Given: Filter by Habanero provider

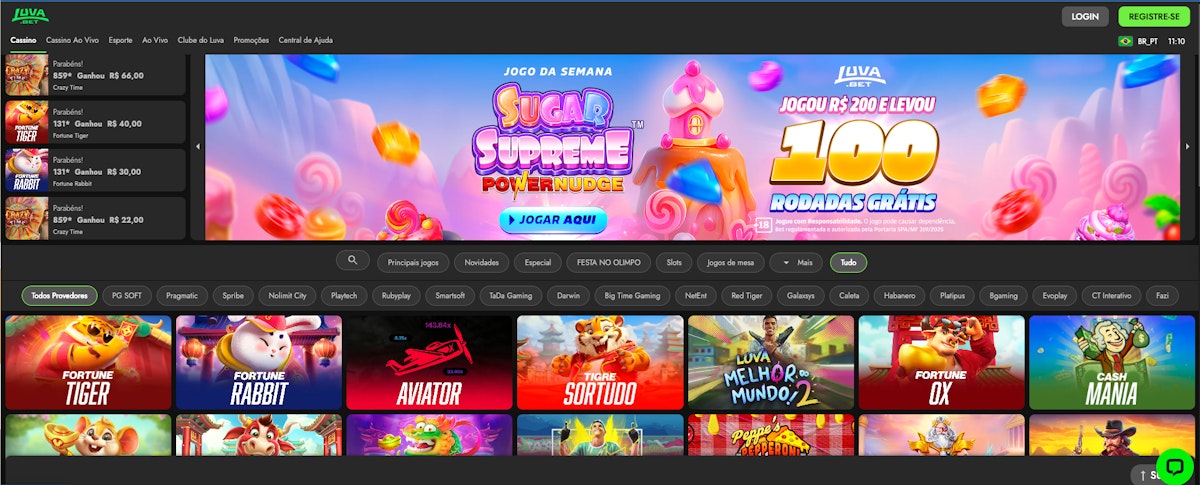Looking at the screenshot, I should click(900, 296).
